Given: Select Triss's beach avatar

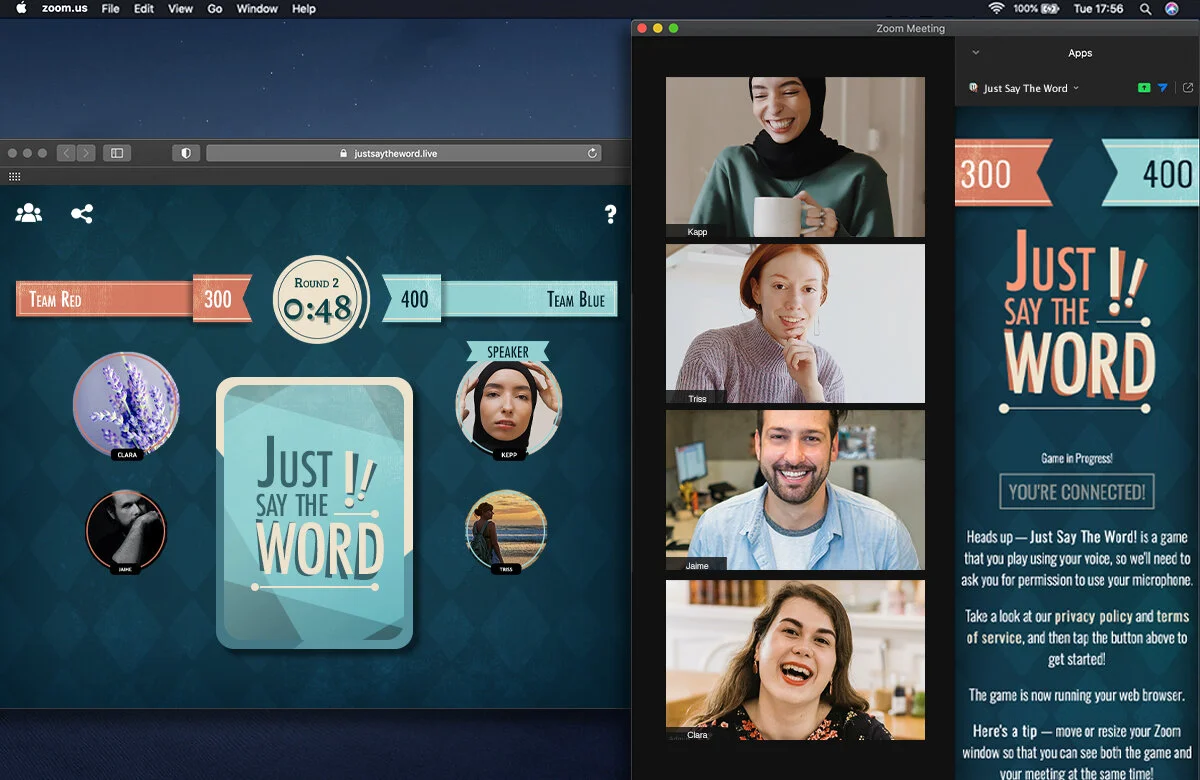Looking at the screenshot, I should point(506,530).
